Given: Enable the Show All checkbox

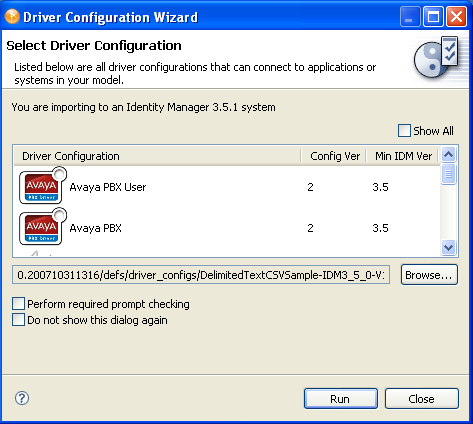Looking at the screenshot, I should (x=404, y=131).
